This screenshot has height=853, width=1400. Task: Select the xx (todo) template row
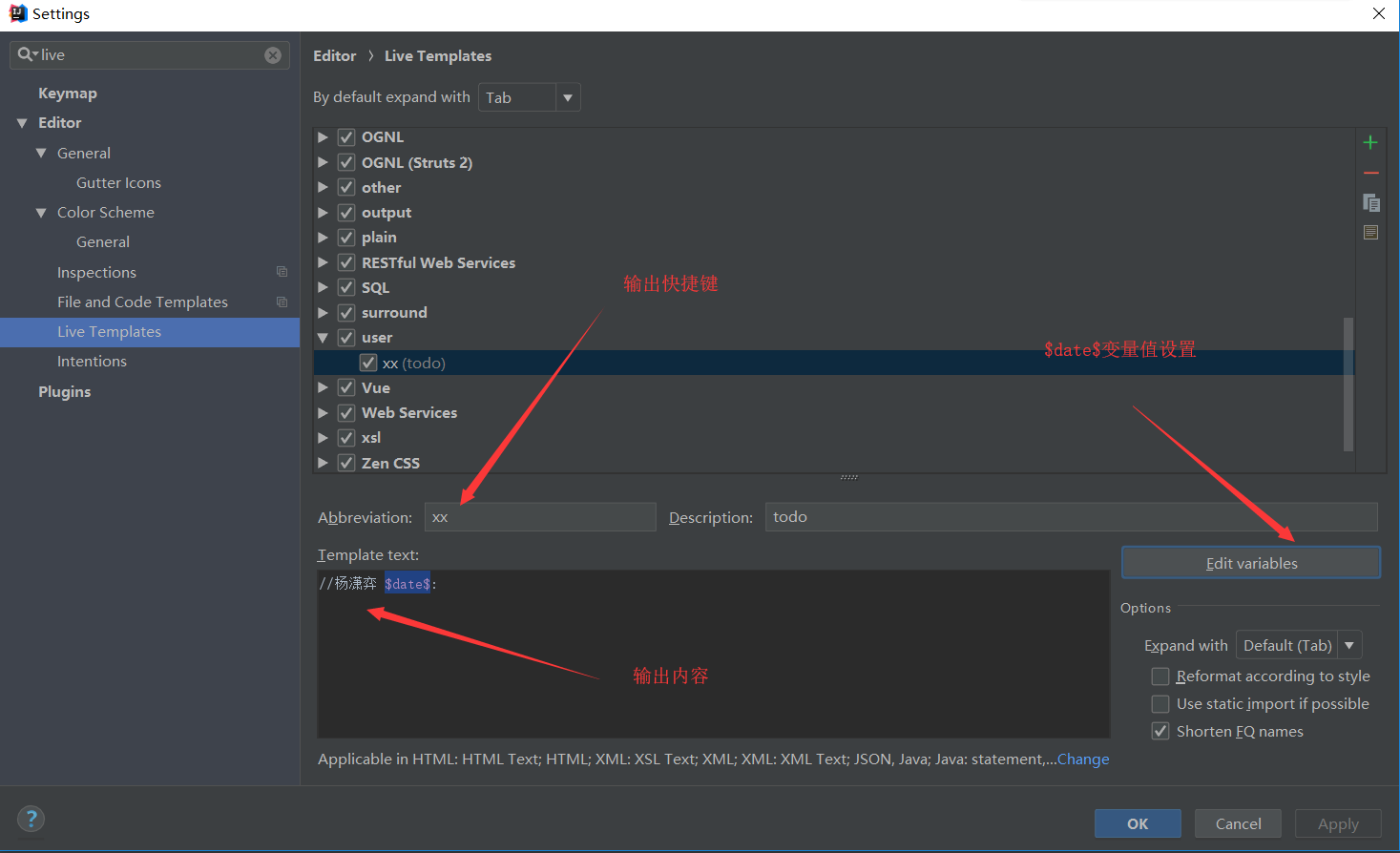[834, 363]
